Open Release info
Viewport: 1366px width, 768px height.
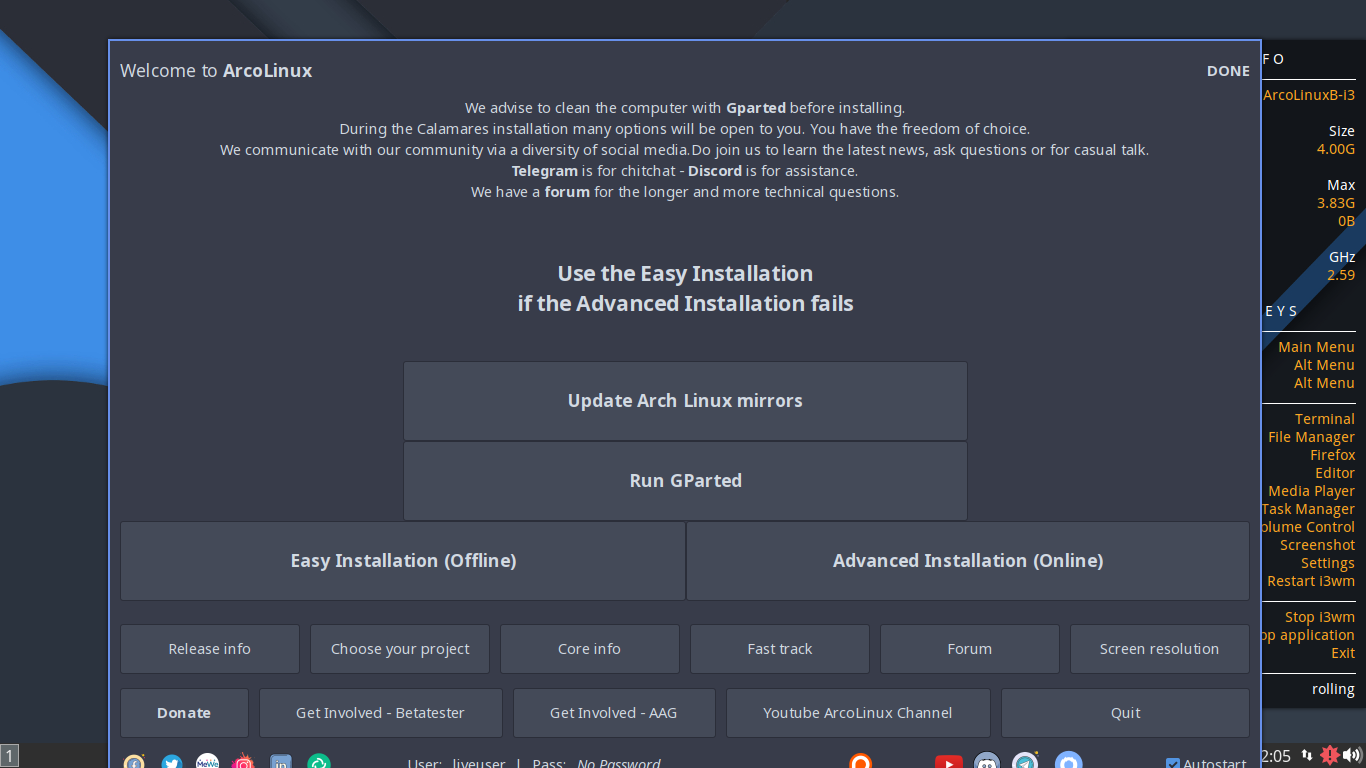pos(210,649)
